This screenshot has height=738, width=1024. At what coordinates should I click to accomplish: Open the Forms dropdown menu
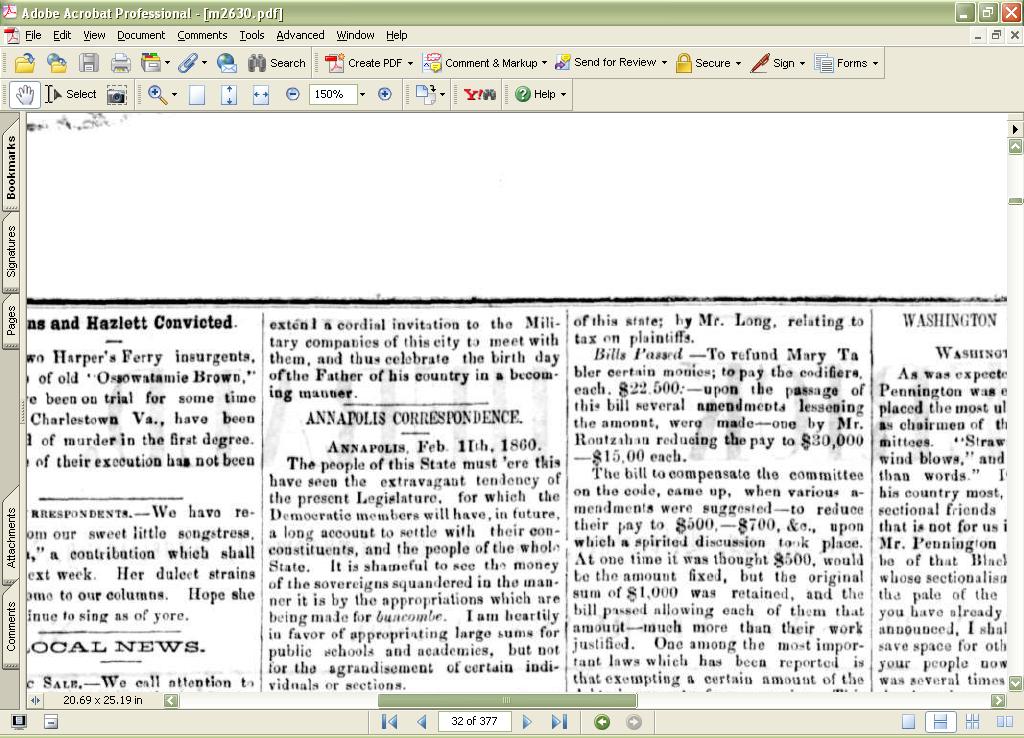pyautogui.click(x=875, y=63)
